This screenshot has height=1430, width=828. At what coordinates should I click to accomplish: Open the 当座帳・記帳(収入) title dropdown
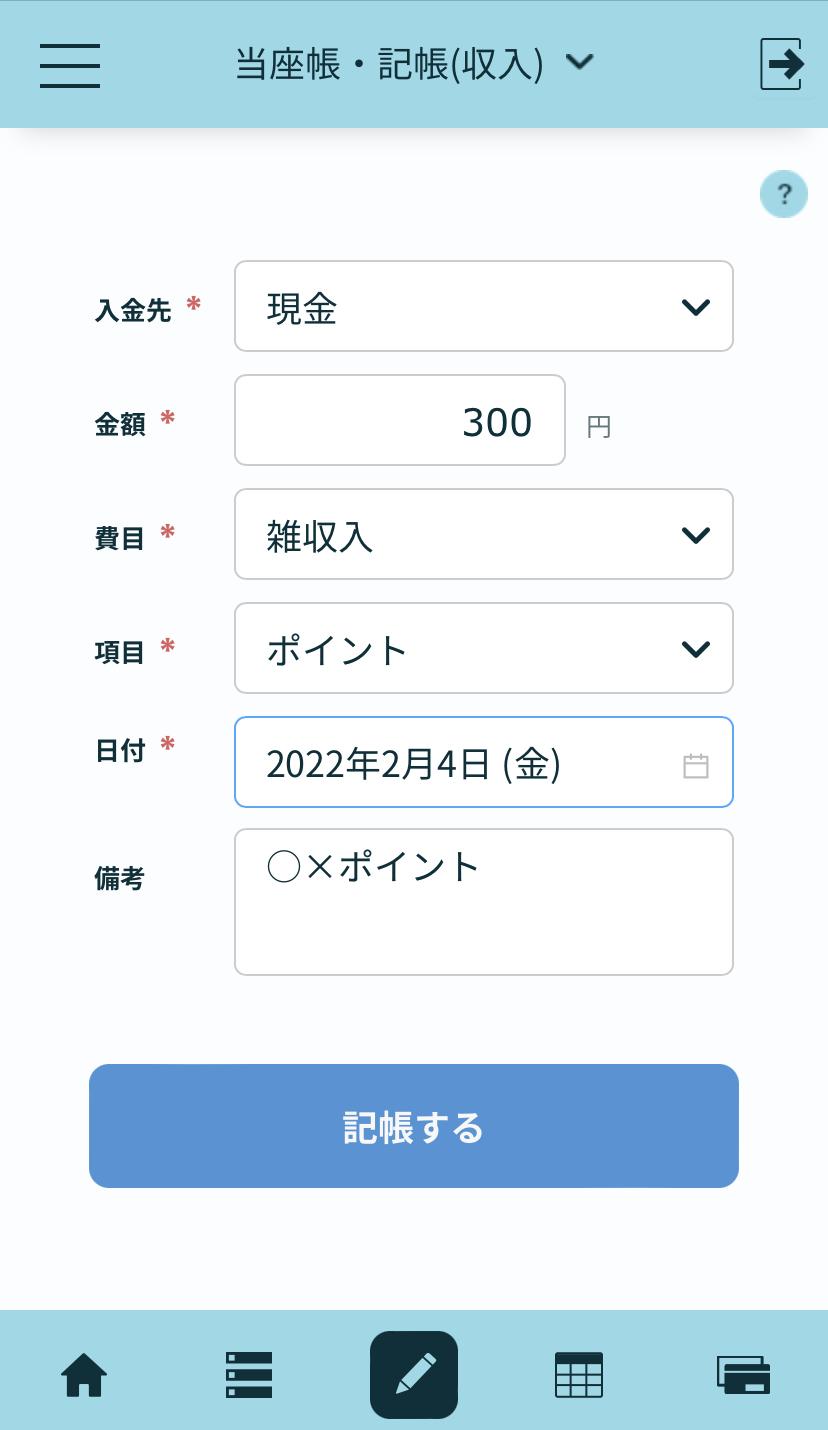(414, 63)
